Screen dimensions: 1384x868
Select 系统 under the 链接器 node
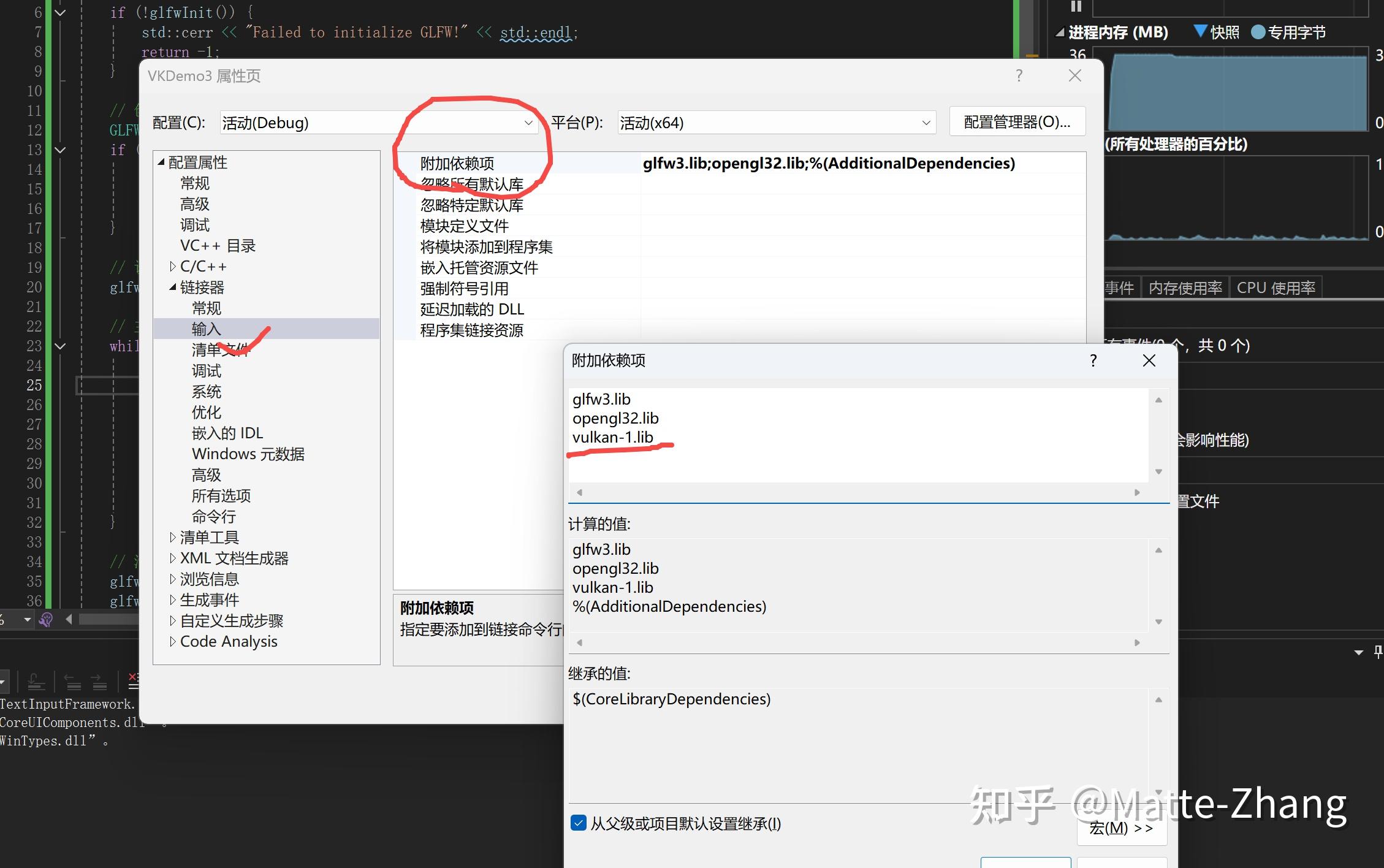pyautogui.click(x=207, y=392)
